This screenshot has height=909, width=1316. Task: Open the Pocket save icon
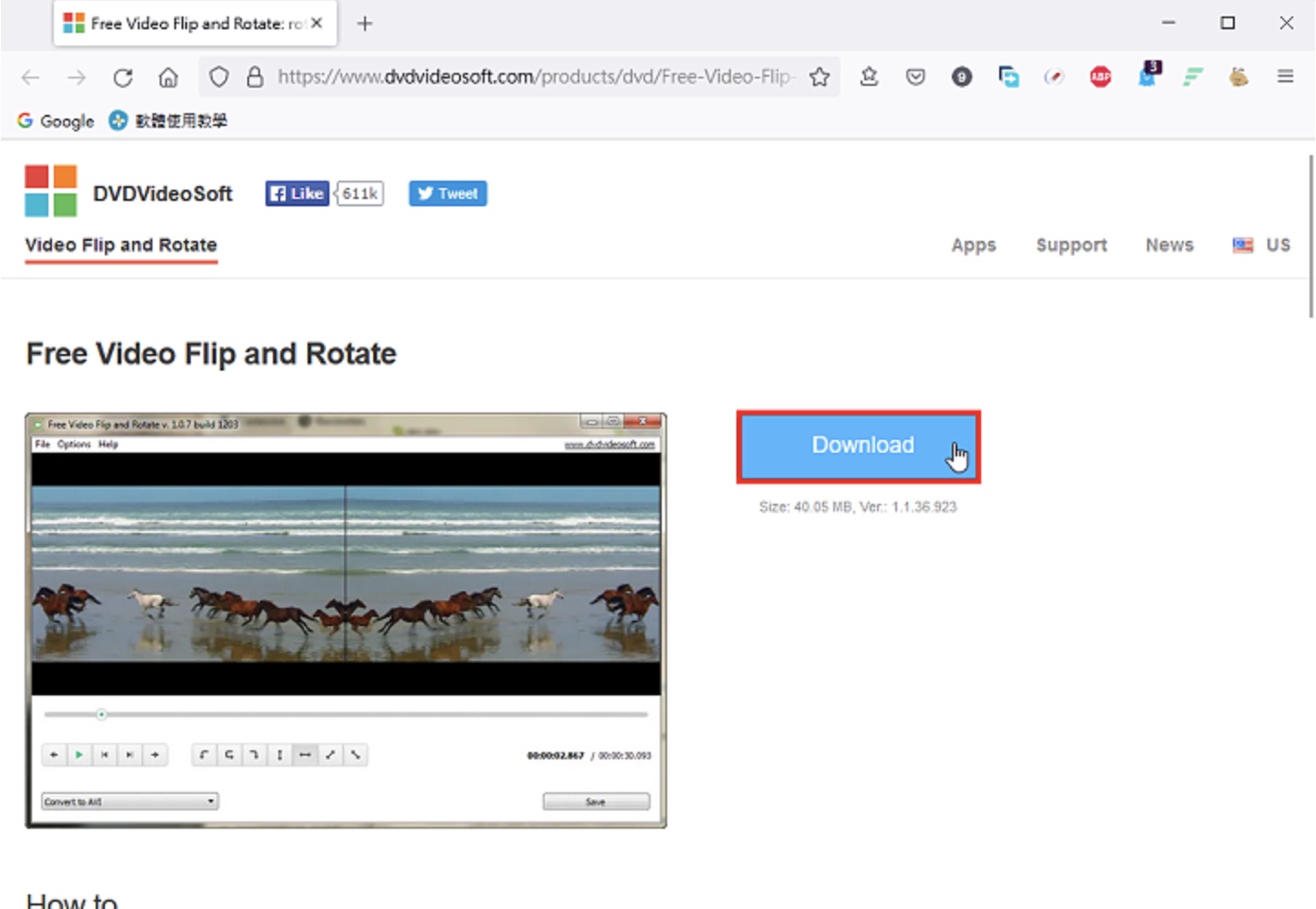[915, 77]
